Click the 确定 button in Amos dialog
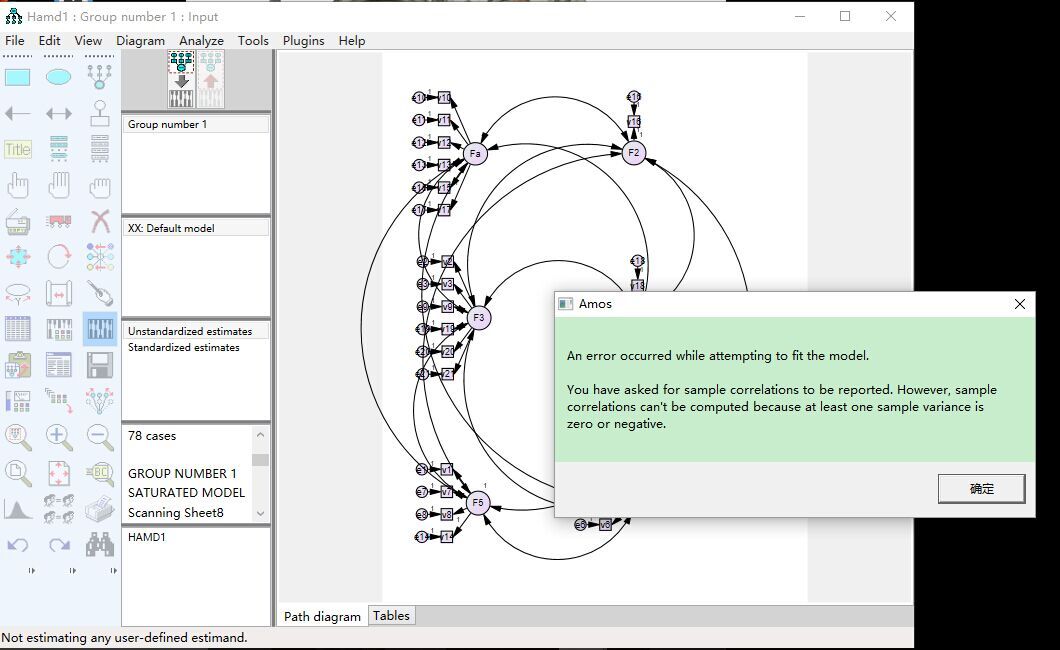This screenshot has width=1060, height=650. point(982,489)
